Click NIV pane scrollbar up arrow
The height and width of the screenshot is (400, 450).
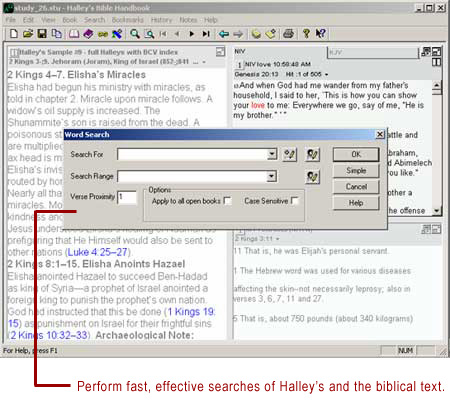click(437, 85)
